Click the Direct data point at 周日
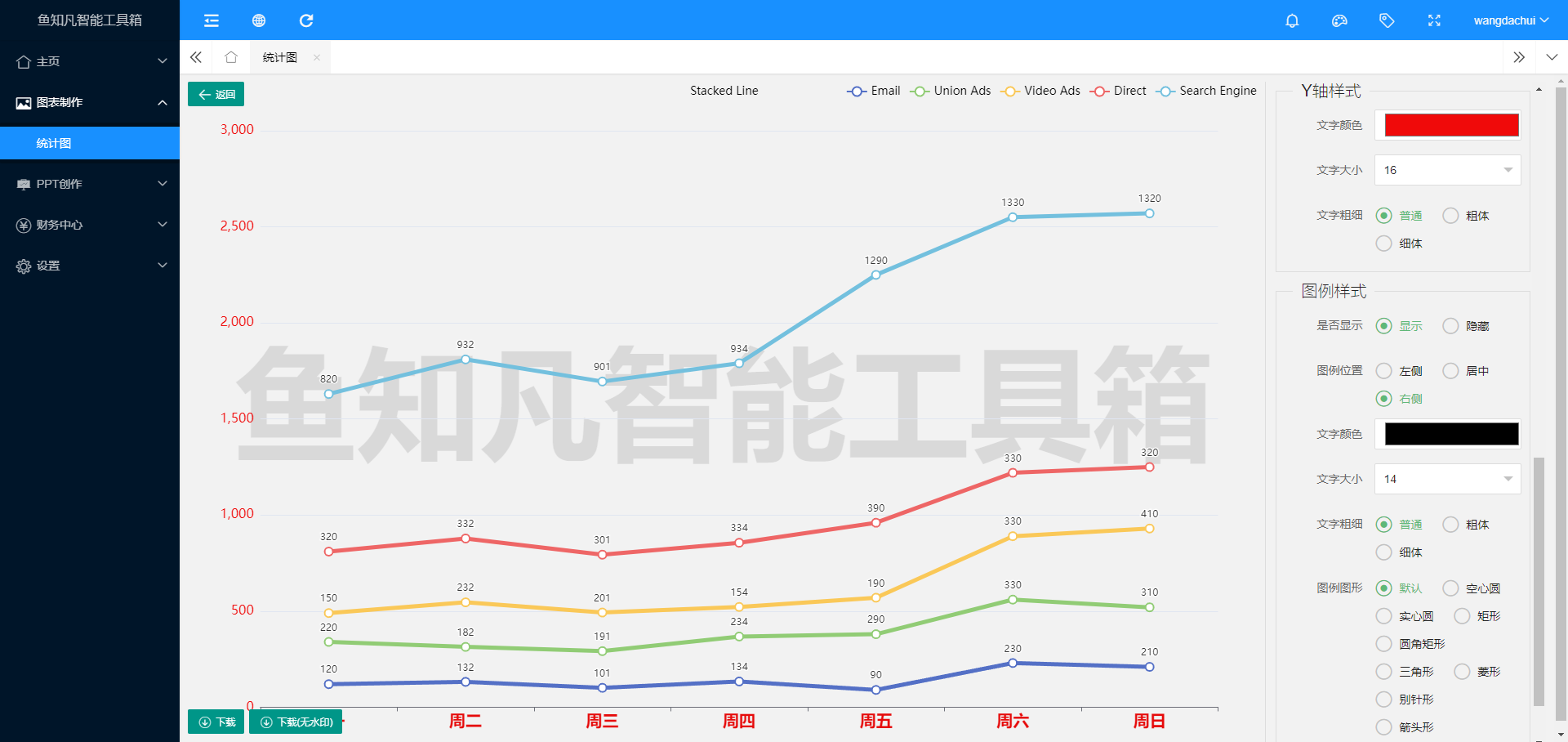The height and width of the screenshot is (742, 1568). coord(1149,467)
